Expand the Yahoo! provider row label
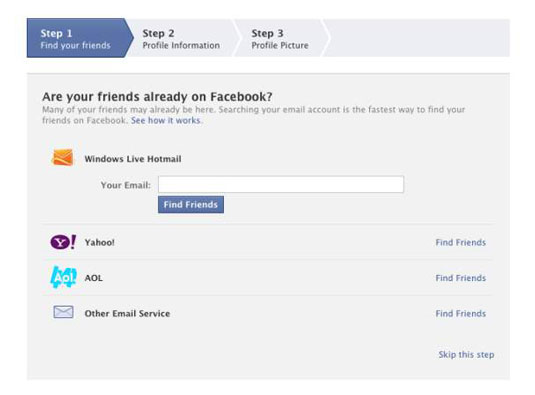 coord(99,243)
